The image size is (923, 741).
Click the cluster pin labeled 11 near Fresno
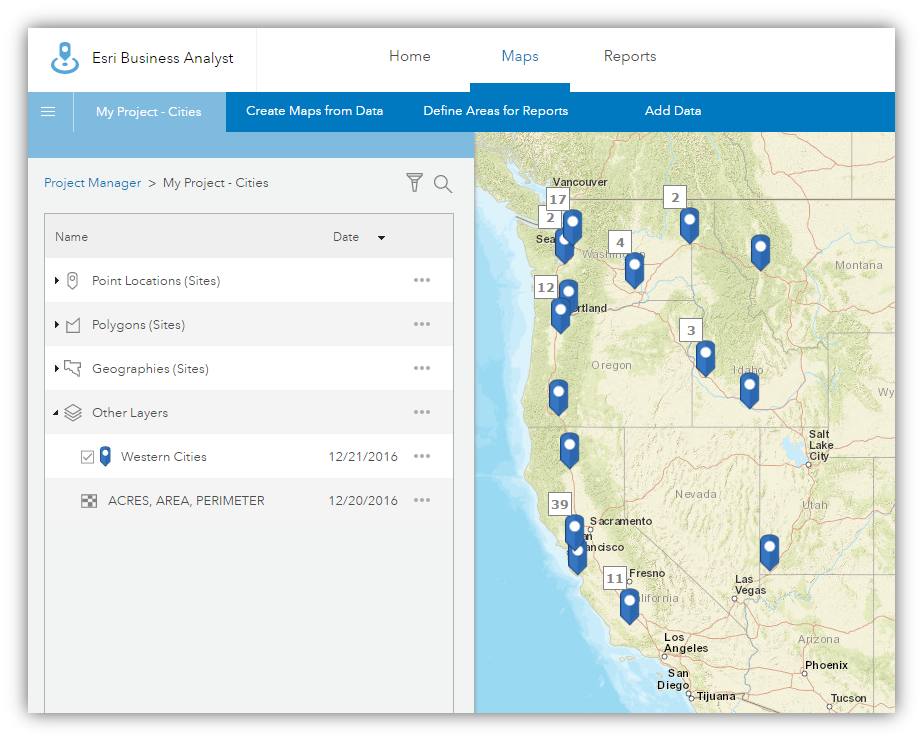tap(629, 606)
